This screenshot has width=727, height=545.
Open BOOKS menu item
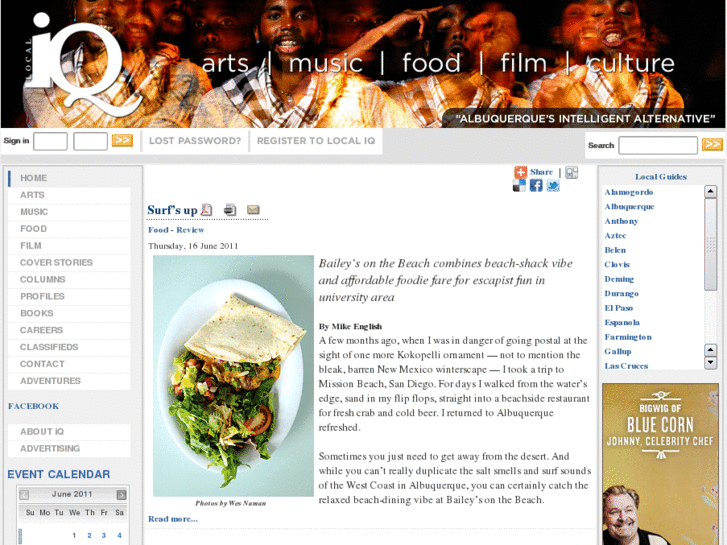[69, 314]
